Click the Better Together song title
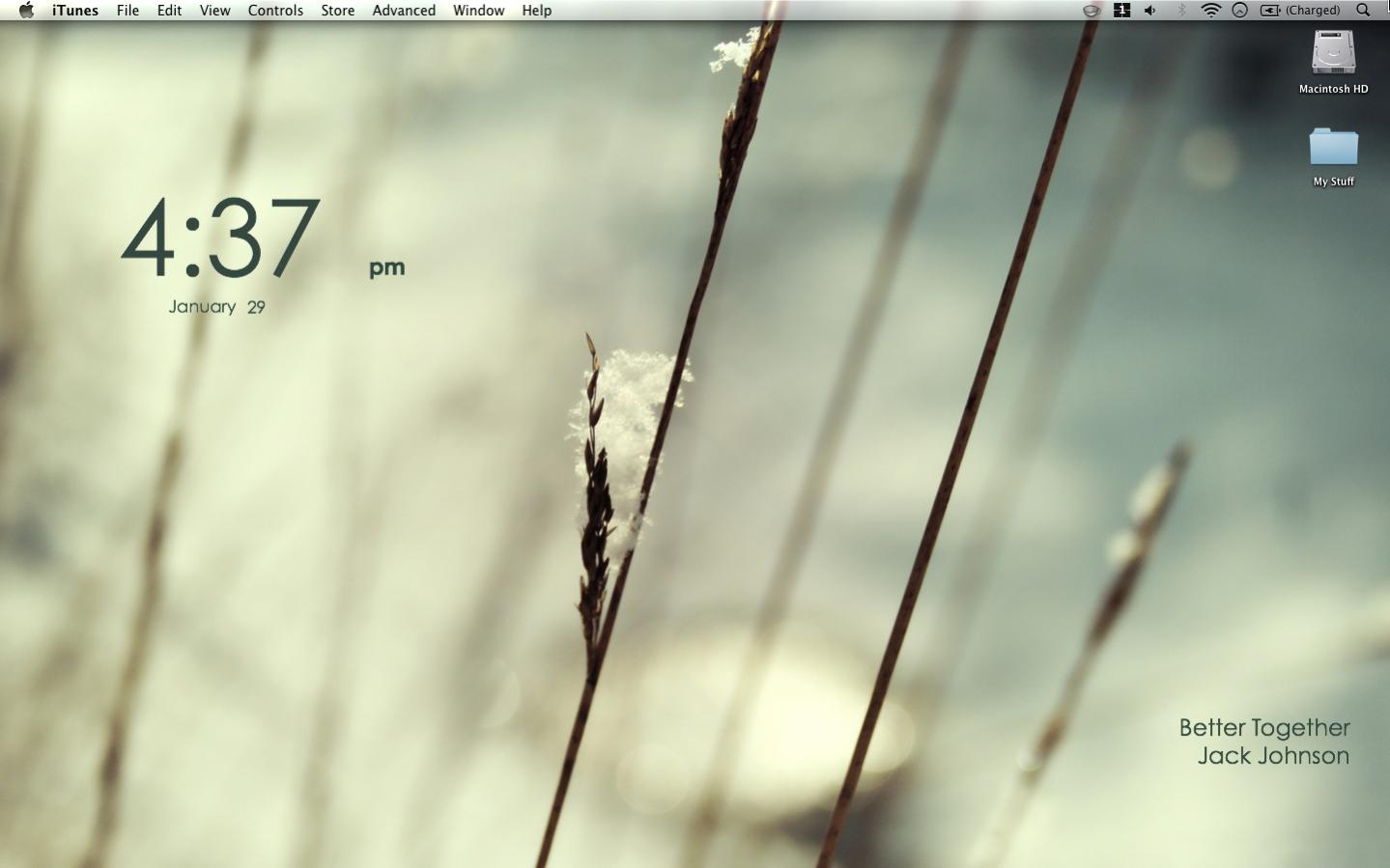1390x868 pixels. tap(1264, 729)
